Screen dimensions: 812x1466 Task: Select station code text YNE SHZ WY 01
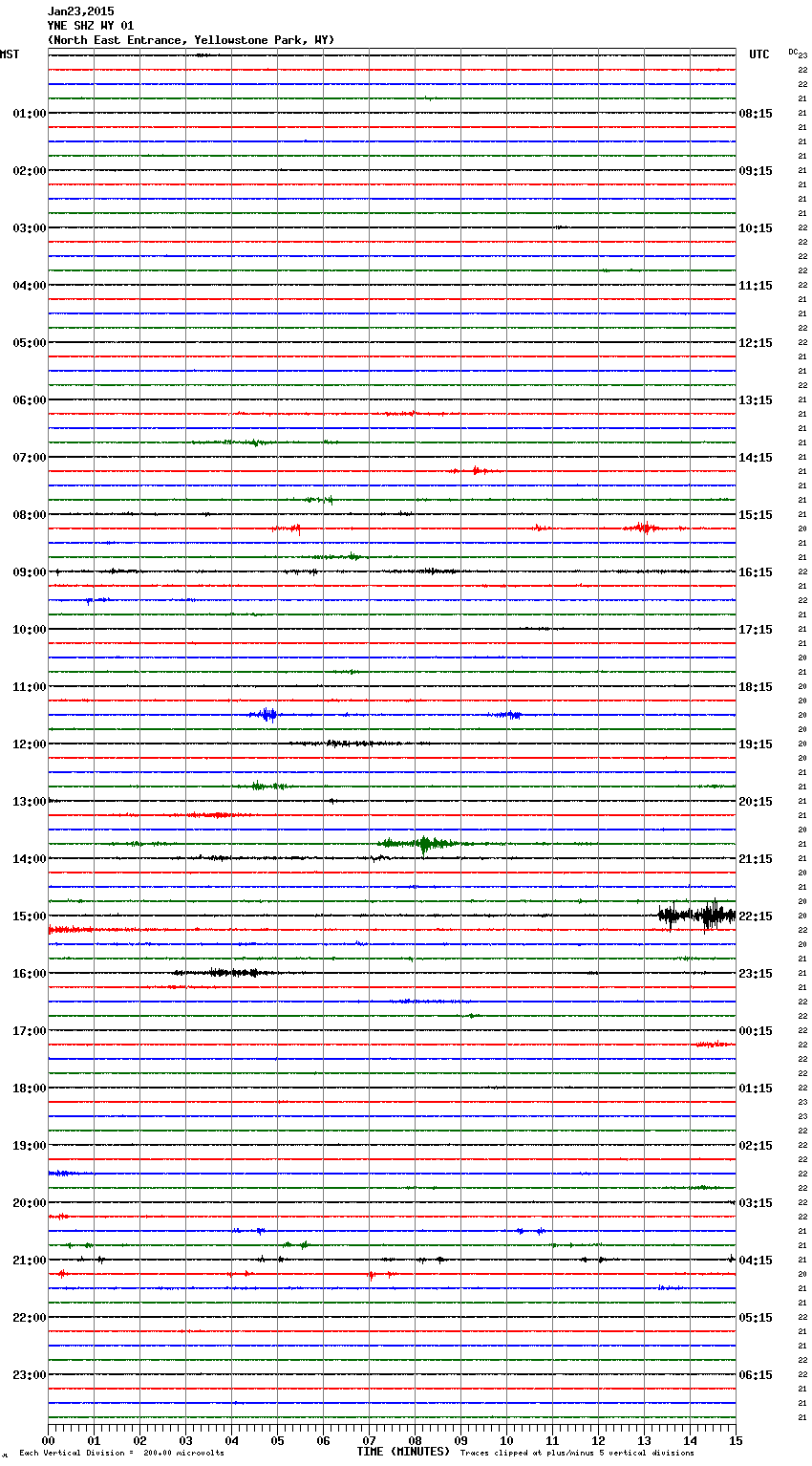coord(91,26)
